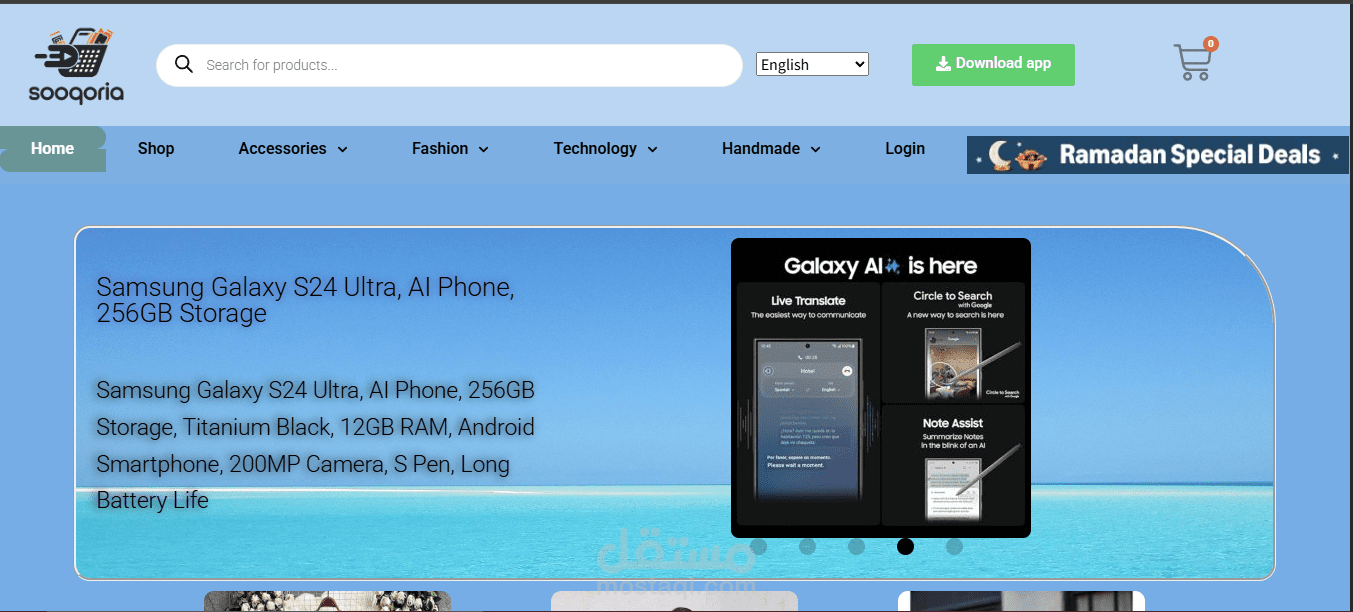The image size is (1353, 612).
Task: Click the Sooqoria logo
Action: [77, 65]
